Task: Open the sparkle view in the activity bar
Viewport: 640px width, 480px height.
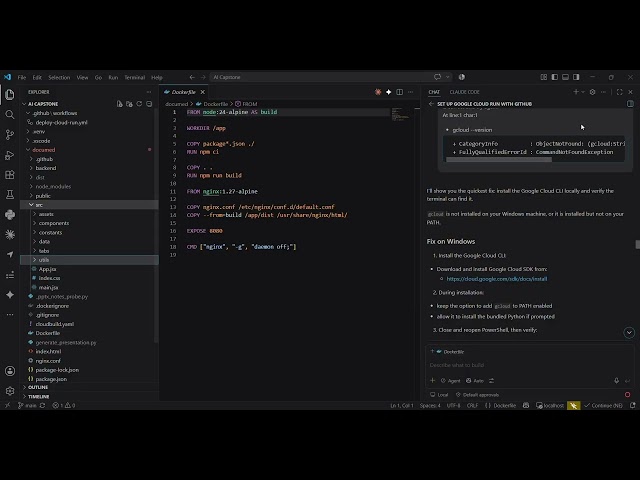Action: pos(10,295)
